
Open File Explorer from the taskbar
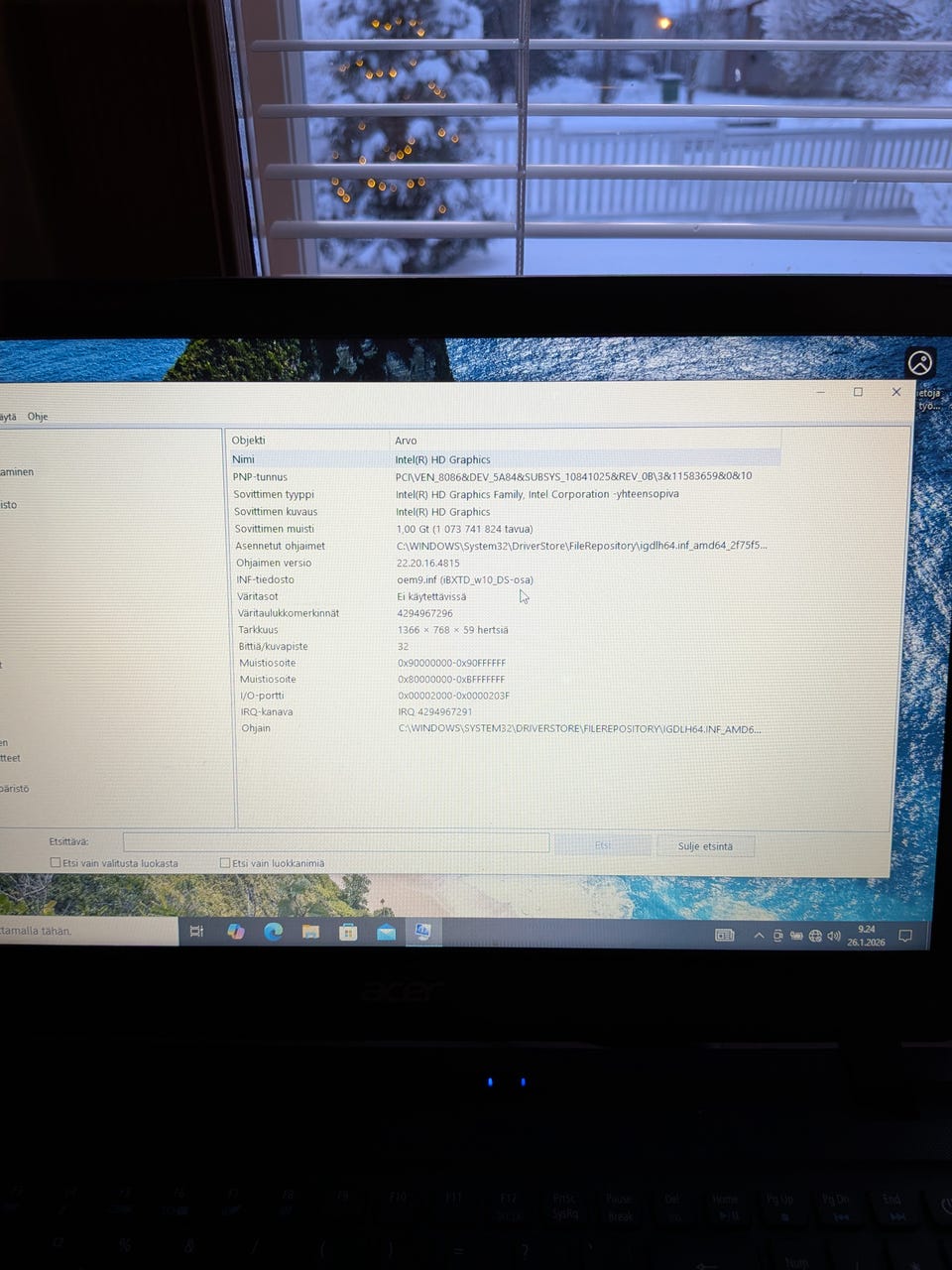[310, 931]
